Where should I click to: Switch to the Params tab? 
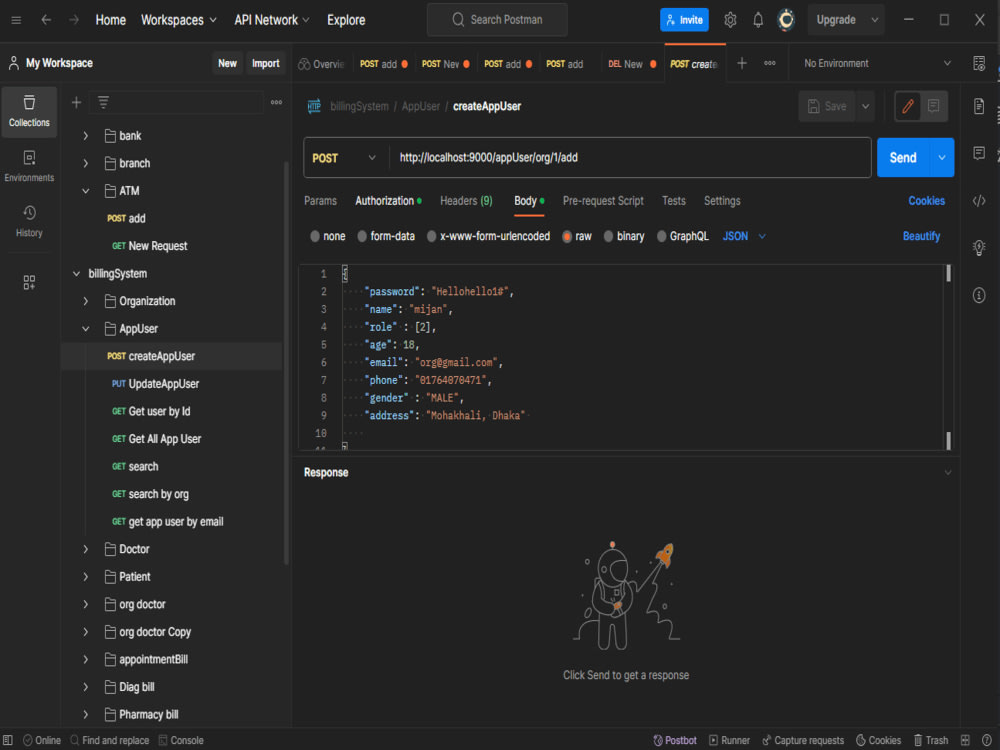point(320,201)
